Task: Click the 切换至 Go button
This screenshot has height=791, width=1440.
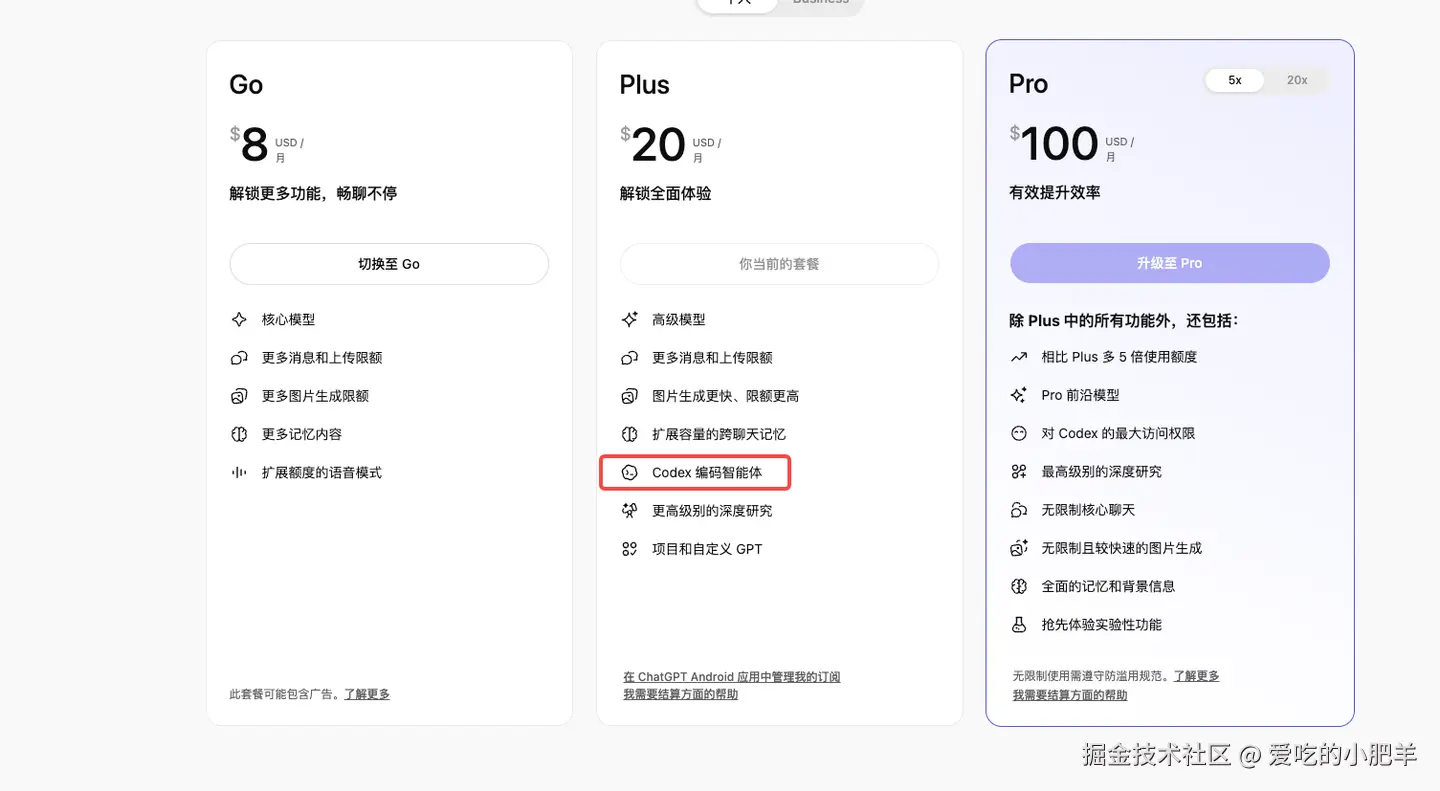Action: tap(389, 264)
